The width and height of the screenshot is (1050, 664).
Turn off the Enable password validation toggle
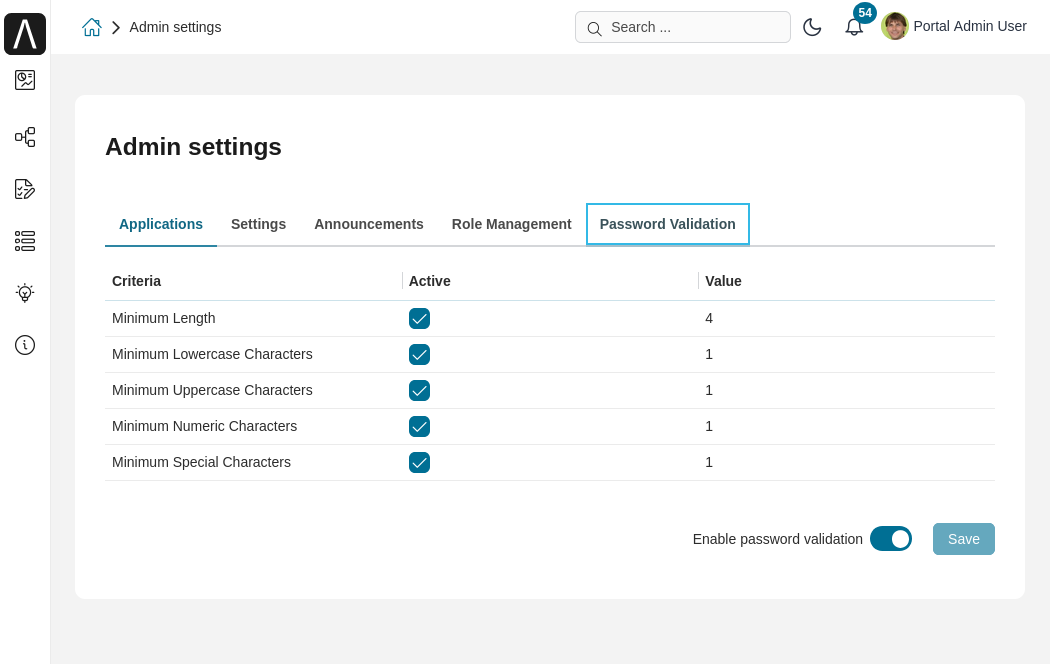click(x=890, y=538)
